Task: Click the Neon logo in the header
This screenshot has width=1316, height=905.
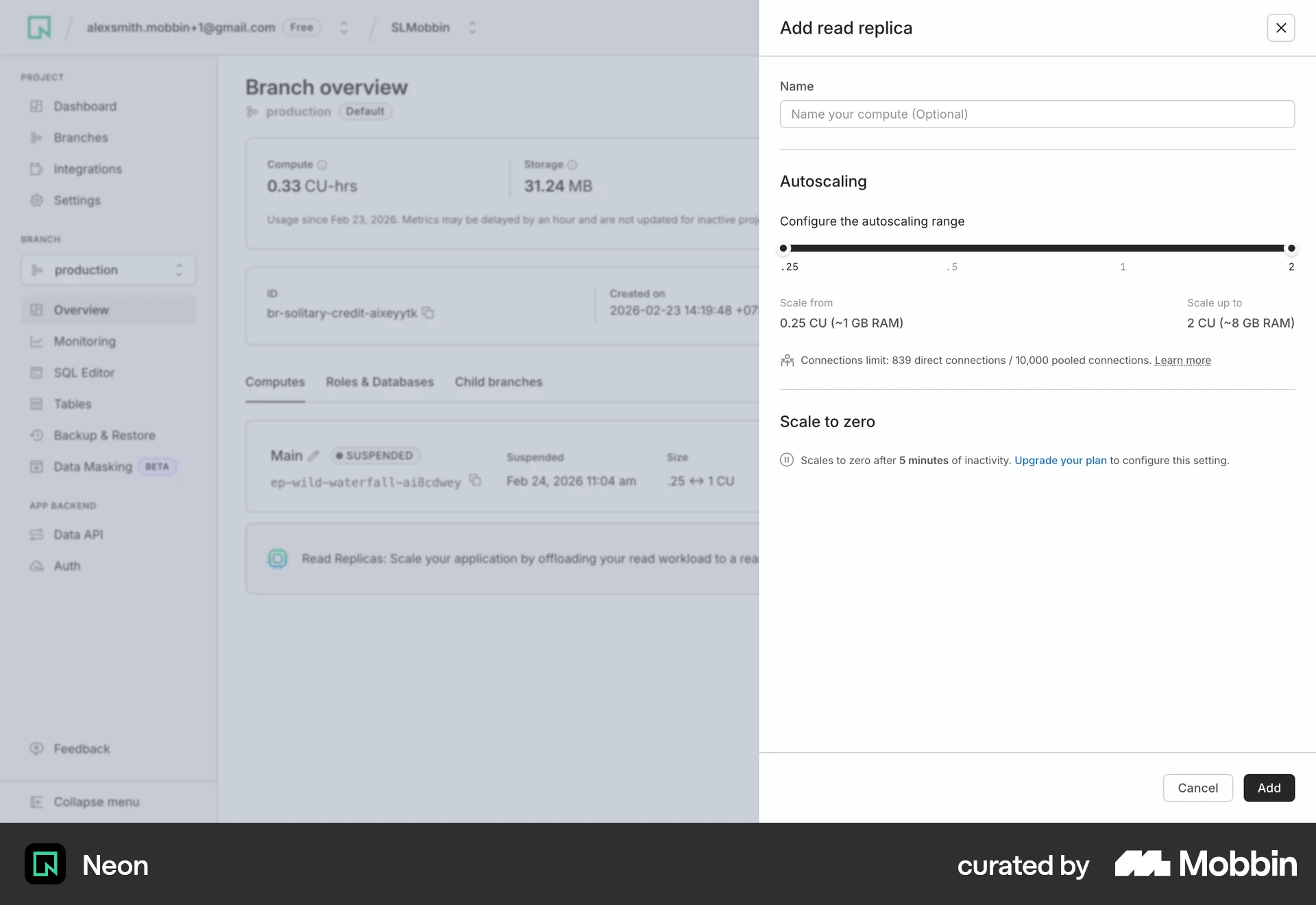Action: click(x=39, y=27)
